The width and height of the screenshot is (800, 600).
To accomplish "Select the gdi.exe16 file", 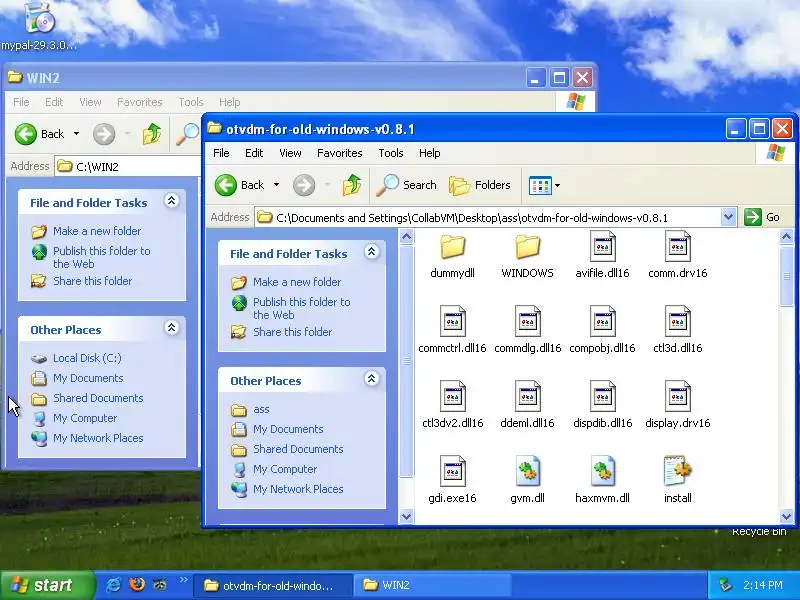I will (x=453, y=480).
